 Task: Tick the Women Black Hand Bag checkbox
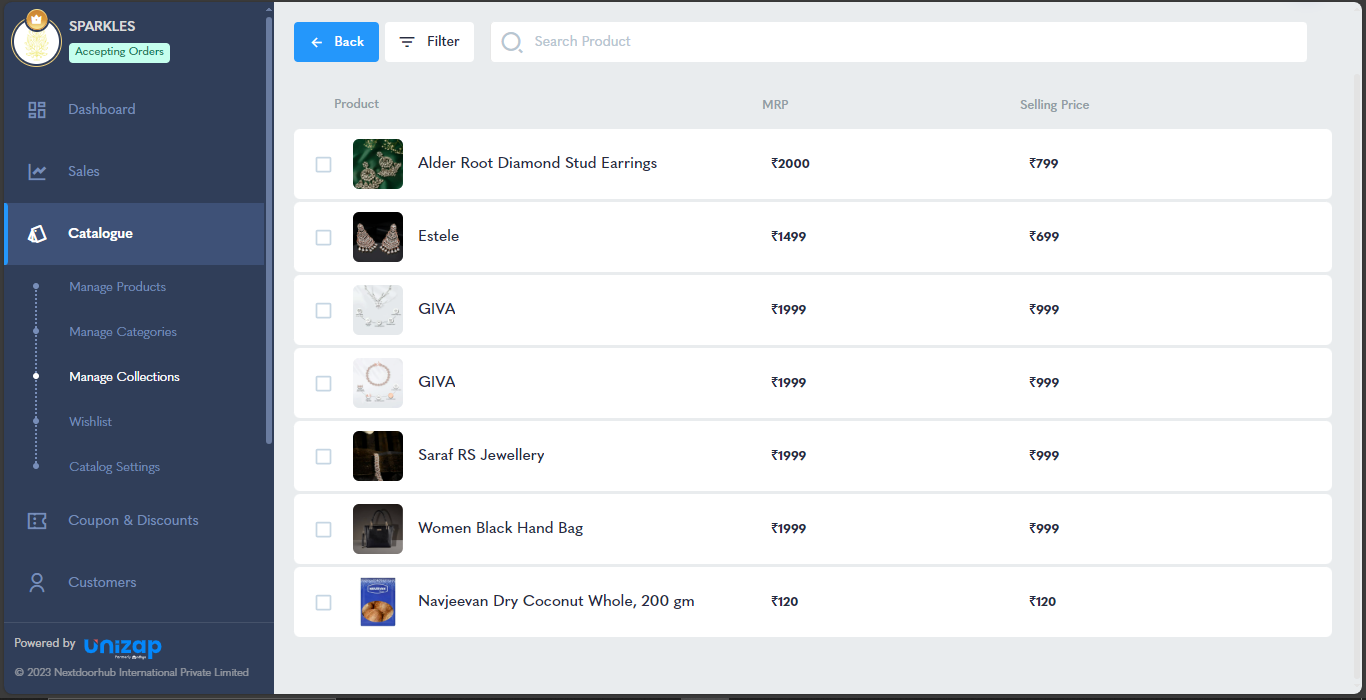(x=323, y=529)
